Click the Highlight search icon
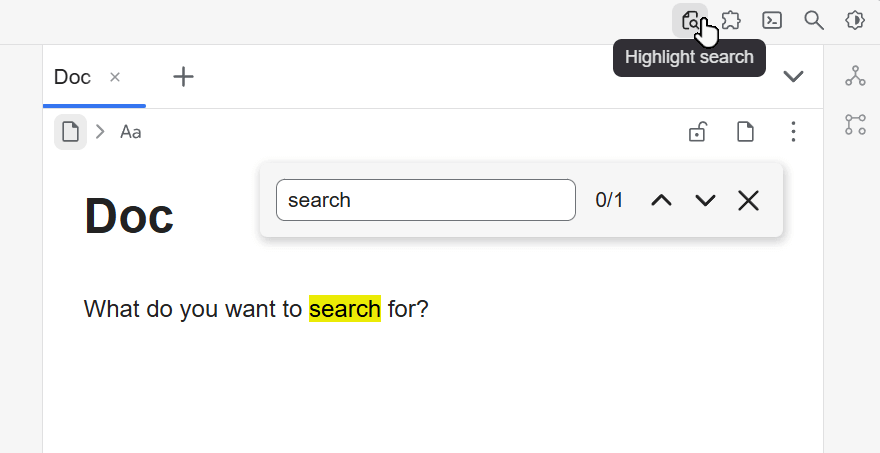This screenshot has height=453, width=880. pos(690,20)
